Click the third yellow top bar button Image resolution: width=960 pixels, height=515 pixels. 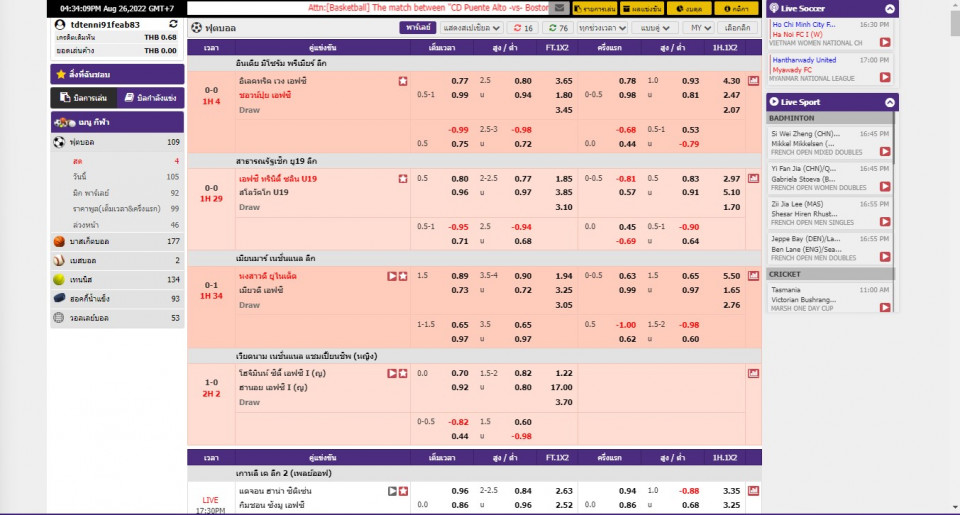tap(689, 9)
